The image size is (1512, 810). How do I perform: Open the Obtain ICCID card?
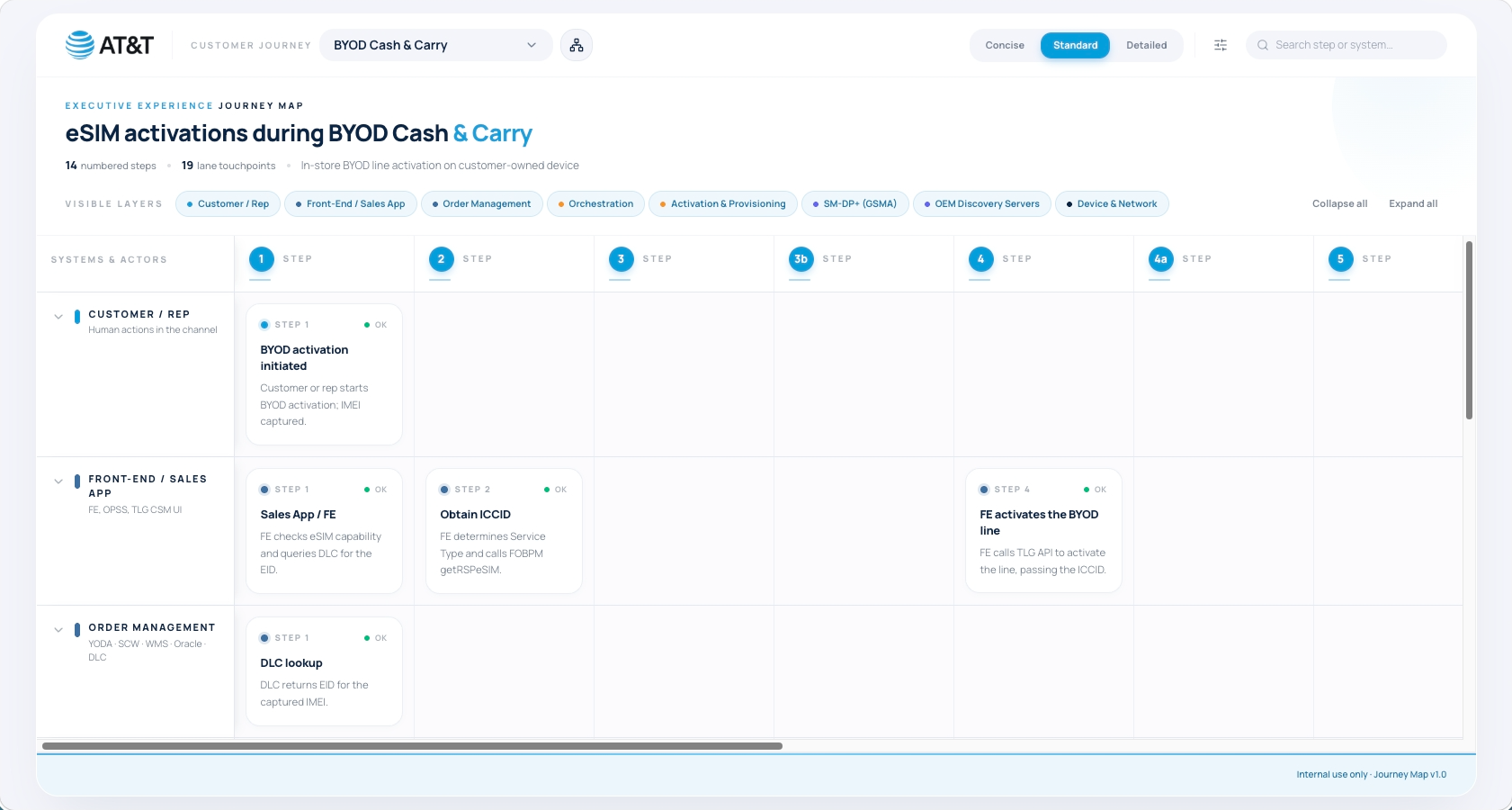click(x=504, y=531)
